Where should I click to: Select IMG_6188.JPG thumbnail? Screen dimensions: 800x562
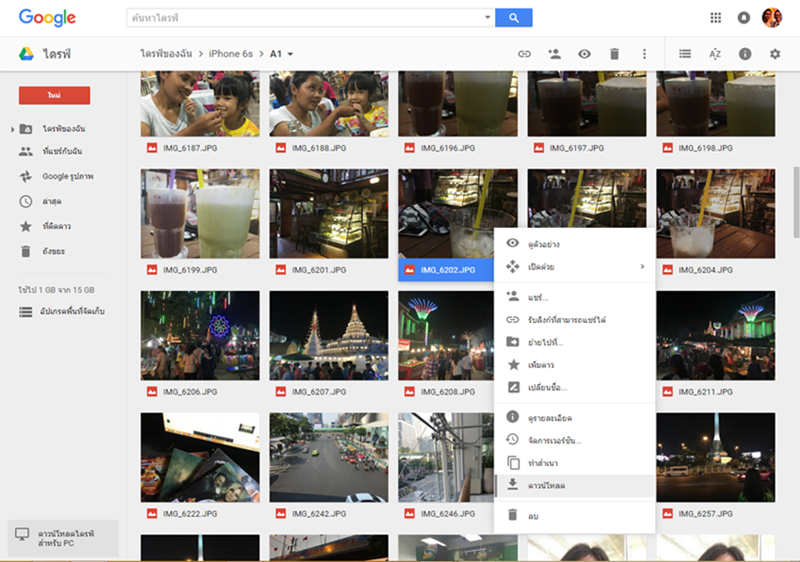(329, 104)
